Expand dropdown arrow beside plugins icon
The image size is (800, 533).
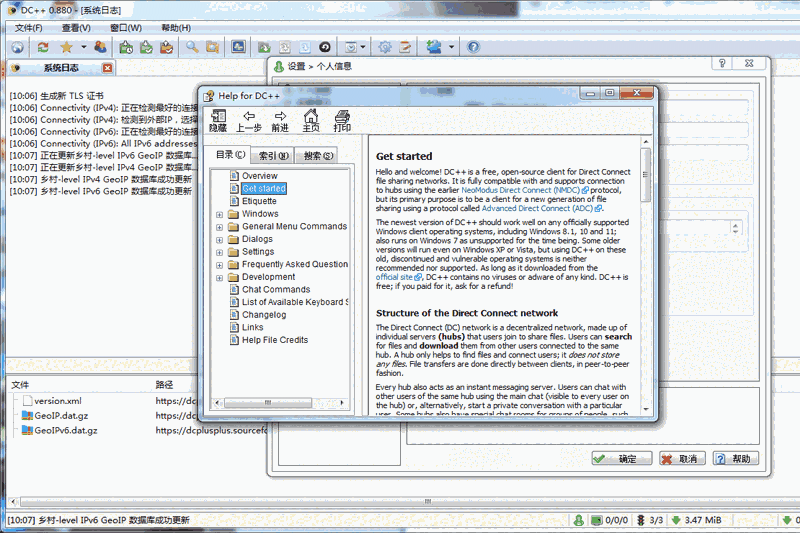(x=452, y=47)
